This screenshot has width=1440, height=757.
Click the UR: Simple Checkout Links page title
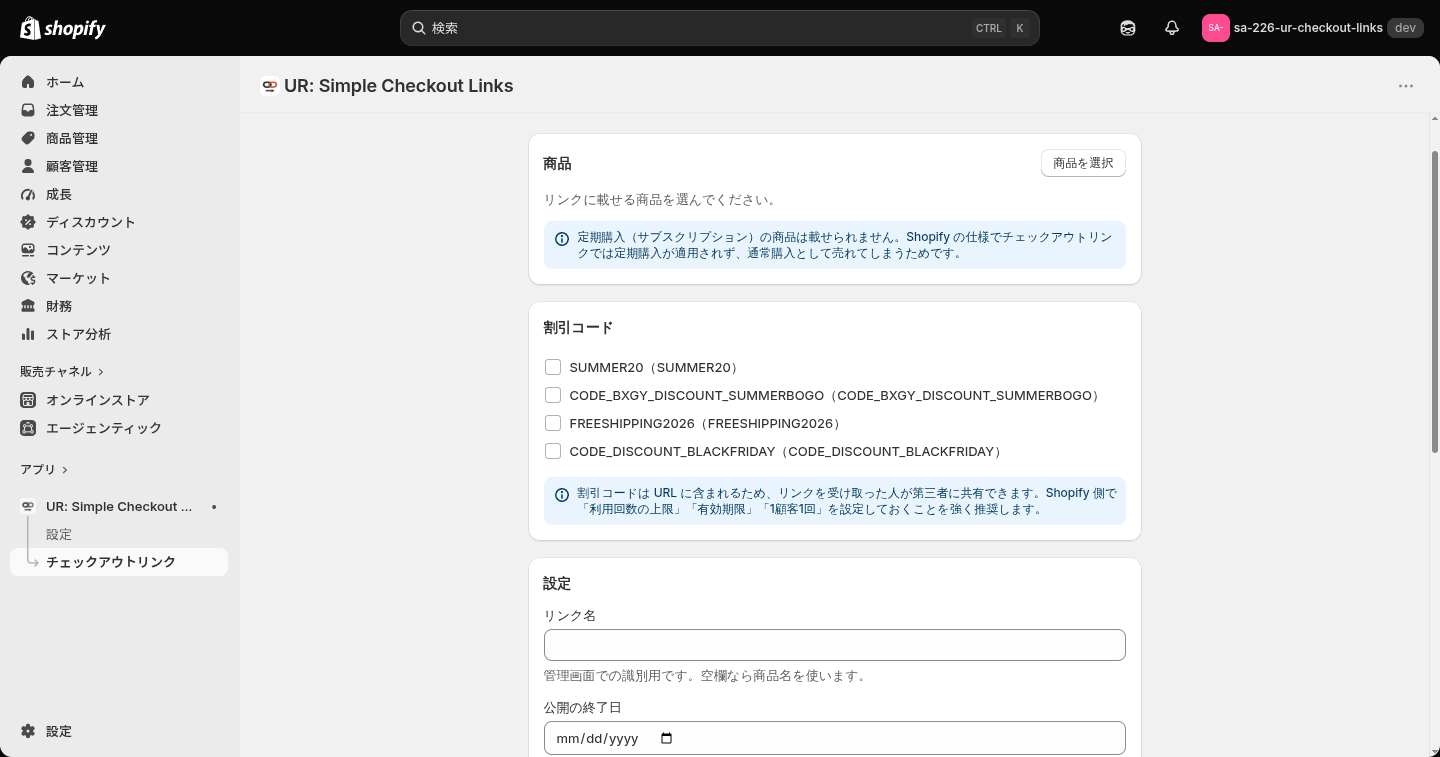[399, 86]
